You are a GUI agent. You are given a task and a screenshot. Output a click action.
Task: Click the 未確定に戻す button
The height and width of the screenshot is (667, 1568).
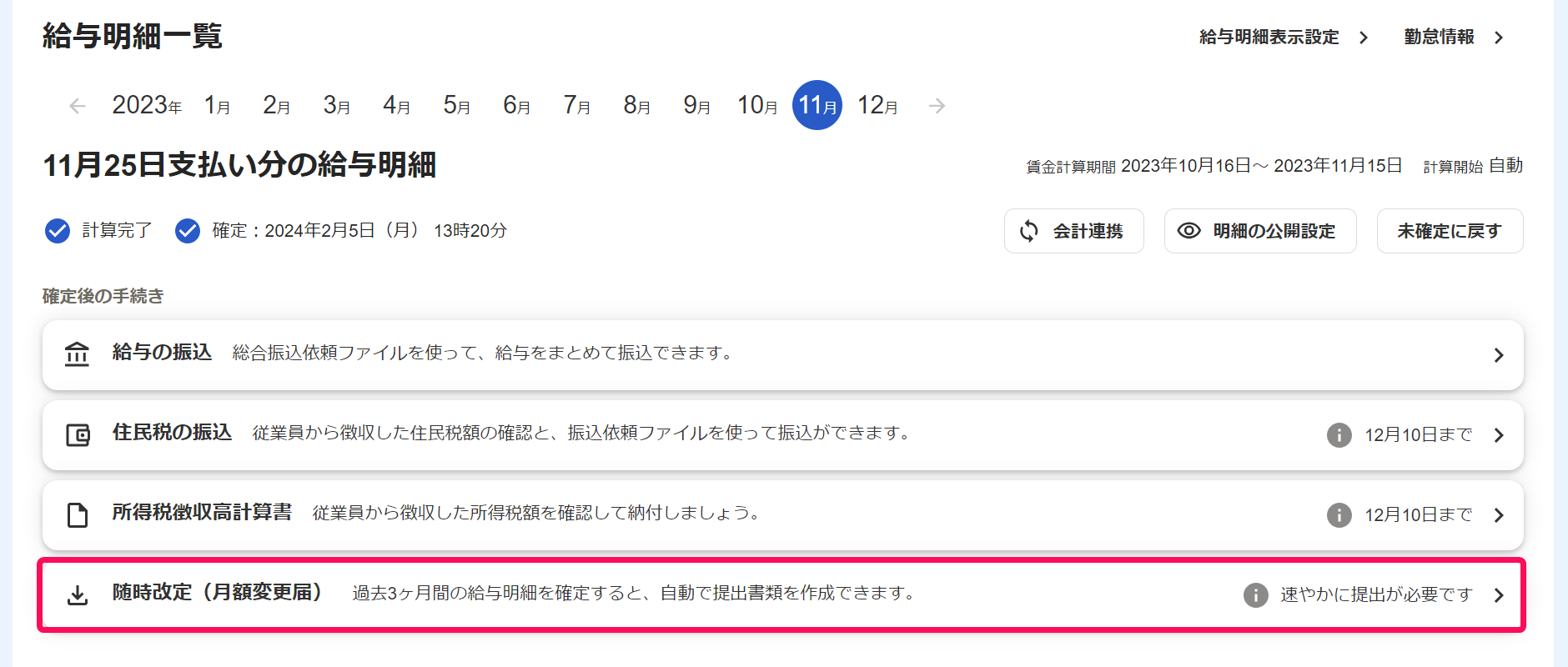(x=1450, y=231)
